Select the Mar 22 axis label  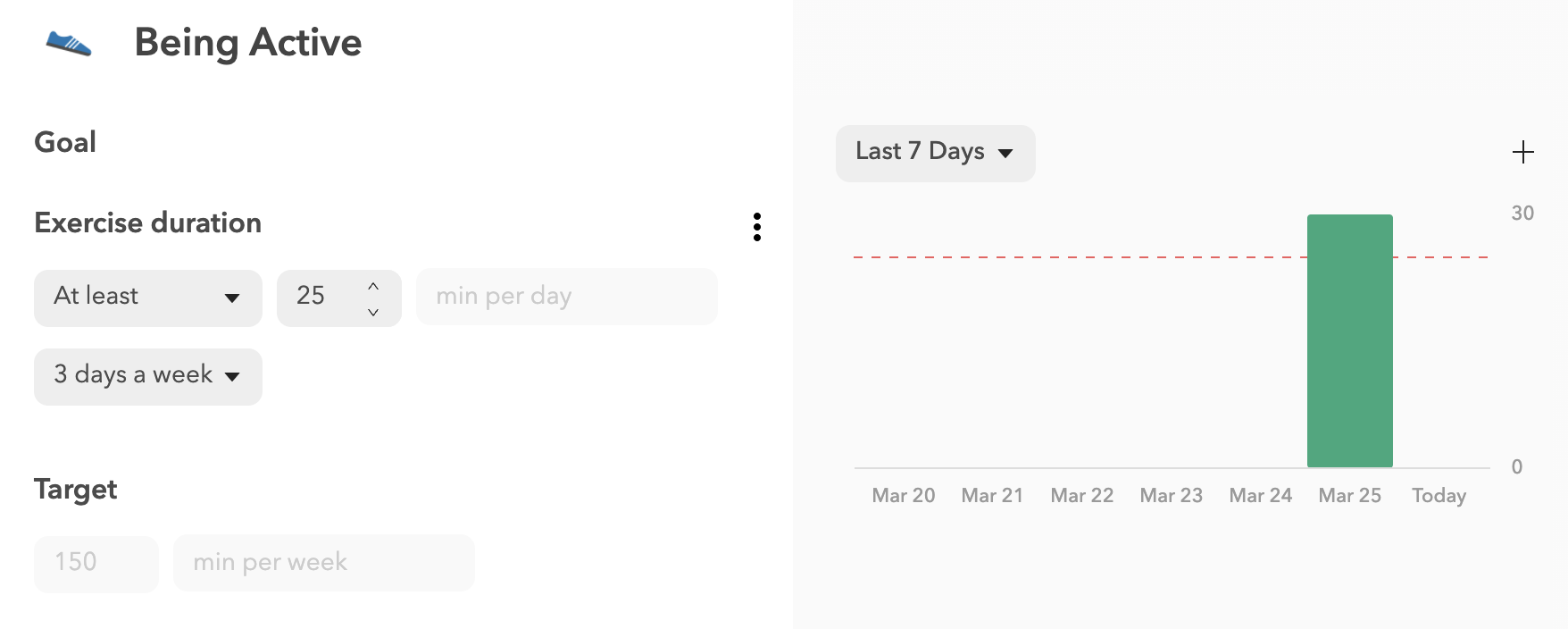click(1082, 496)
